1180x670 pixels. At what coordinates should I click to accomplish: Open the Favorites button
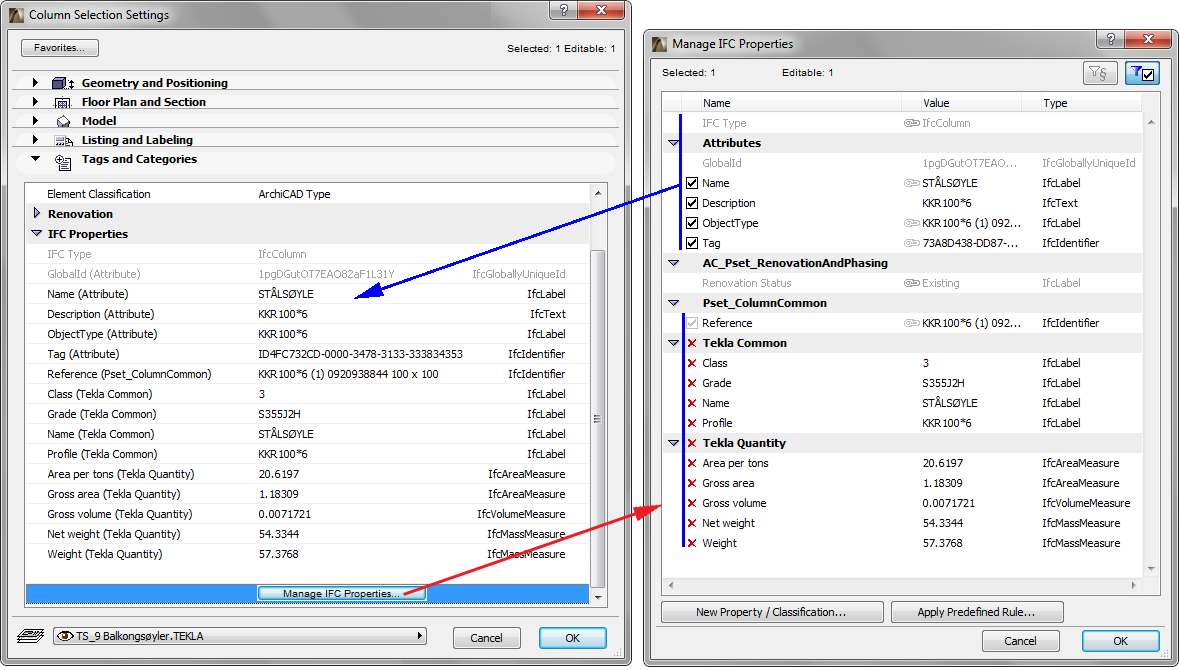pos(59,47)
